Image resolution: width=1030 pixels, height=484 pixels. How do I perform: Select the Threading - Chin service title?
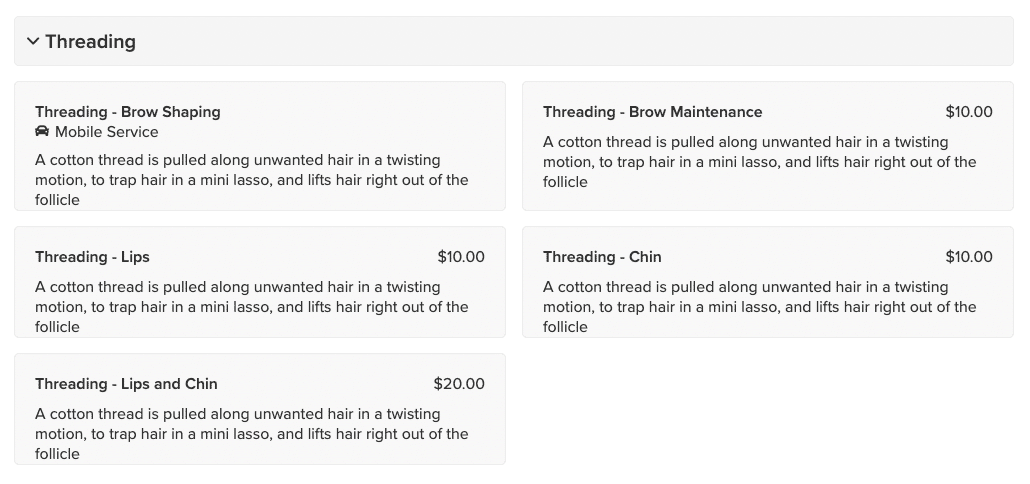pyautogui.click(x=602, y=257)
